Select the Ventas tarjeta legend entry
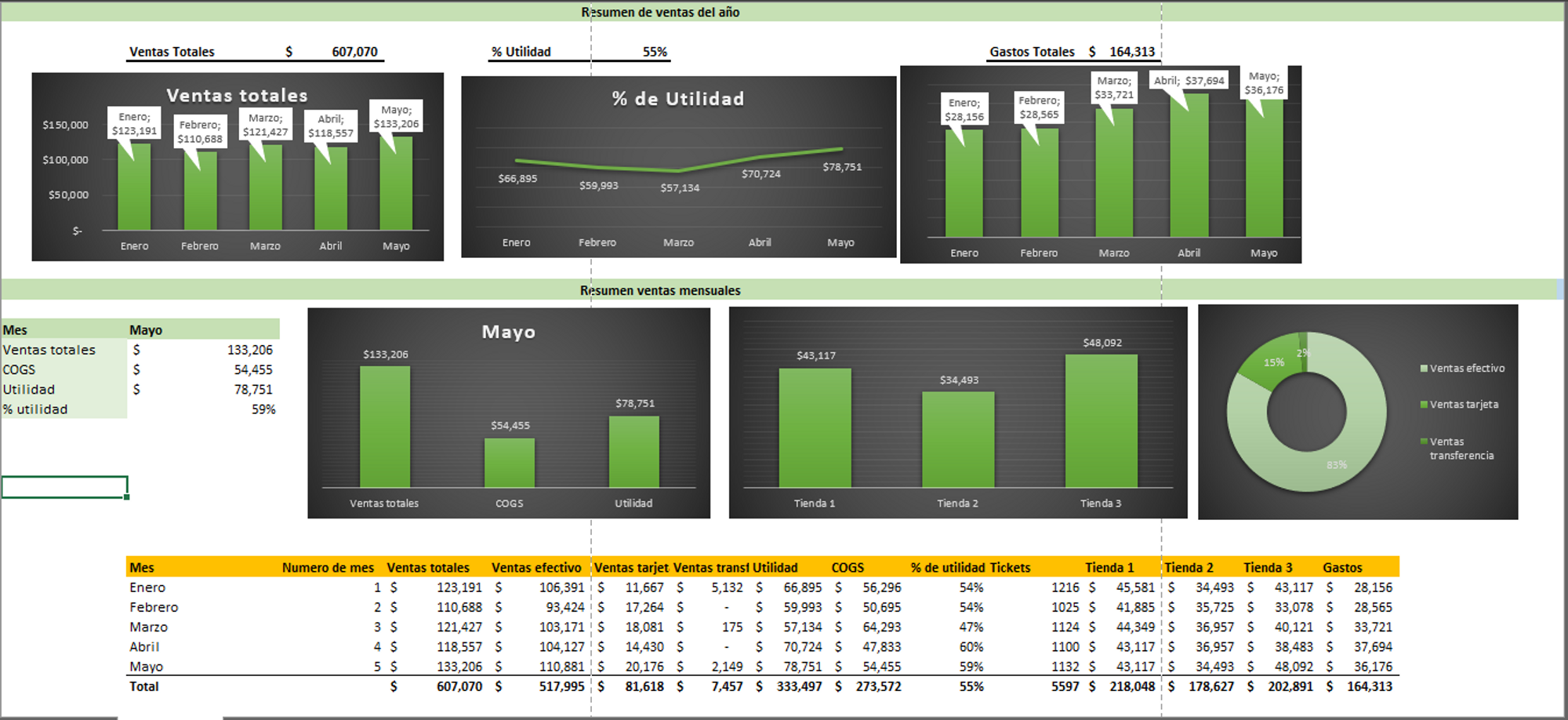1568x720 pixels. [x=1463, y=405]
